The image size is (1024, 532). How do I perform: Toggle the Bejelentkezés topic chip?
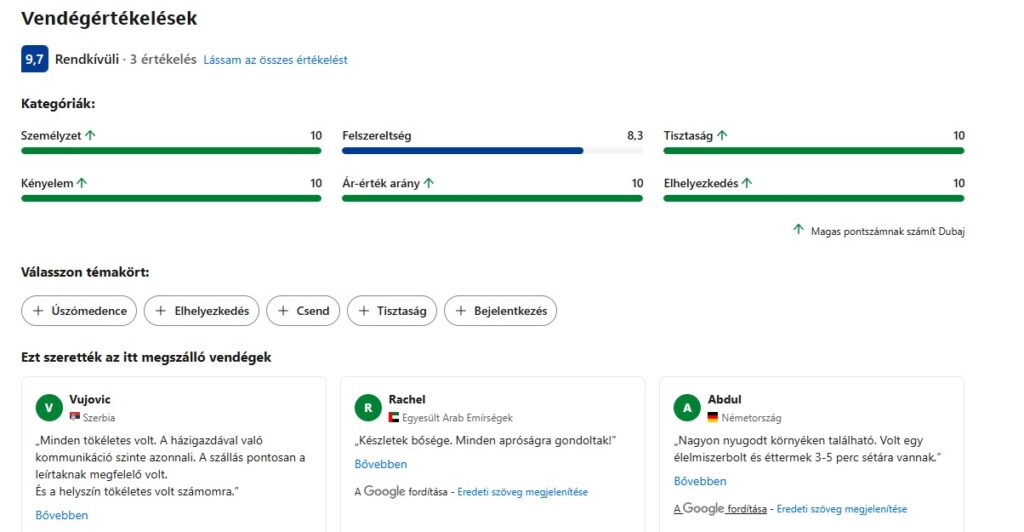500,311
